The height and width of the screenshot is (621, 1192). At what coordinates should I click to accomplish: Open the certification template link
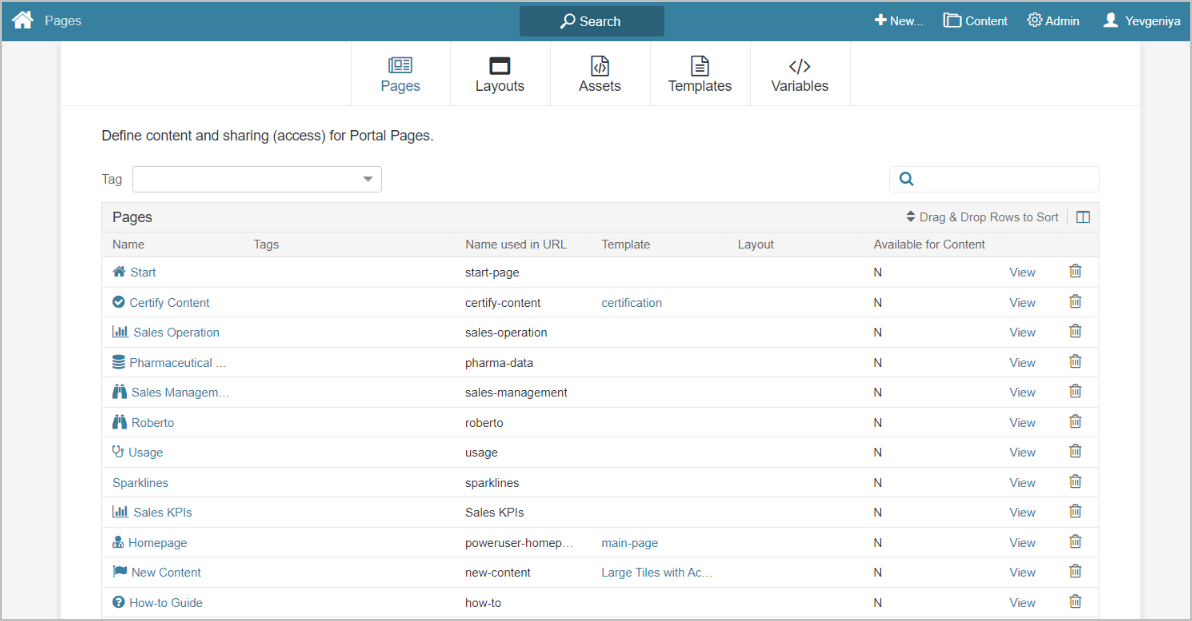(x=631, y=302)
